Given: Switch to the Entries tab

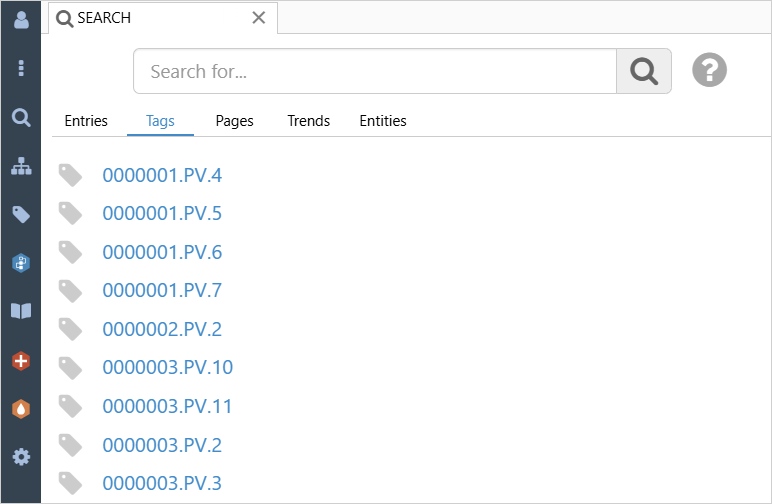Looking at the screenshot, I should (86, 121).
